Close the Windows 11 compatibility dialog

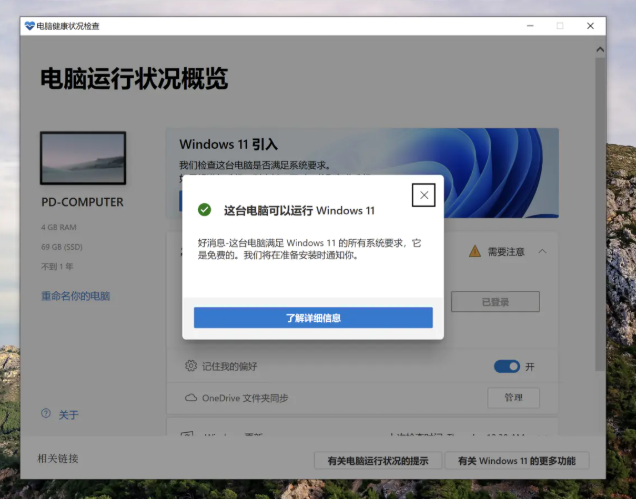(423, 195)
